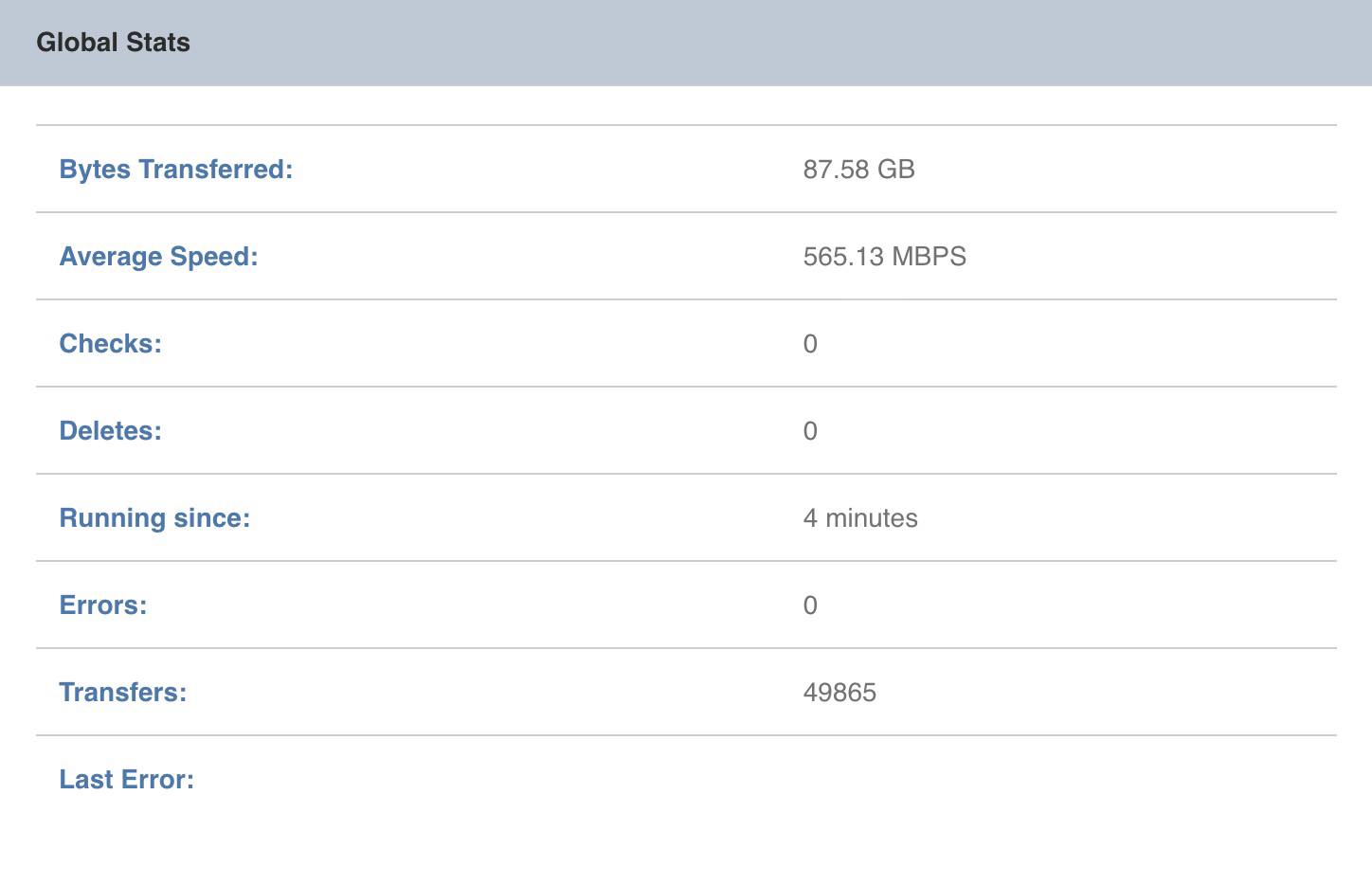This screenshot has width=1372, height=885.
Task: Select the Checks label
Action: pos(110,344)
